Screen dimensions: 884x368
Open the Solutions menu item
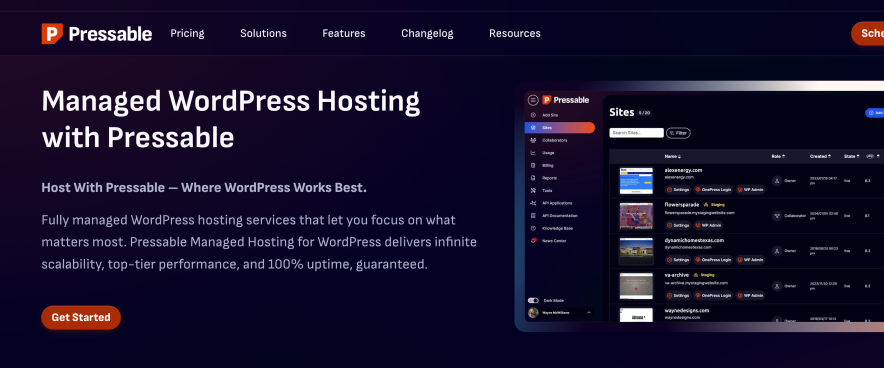tap(263, 33)
